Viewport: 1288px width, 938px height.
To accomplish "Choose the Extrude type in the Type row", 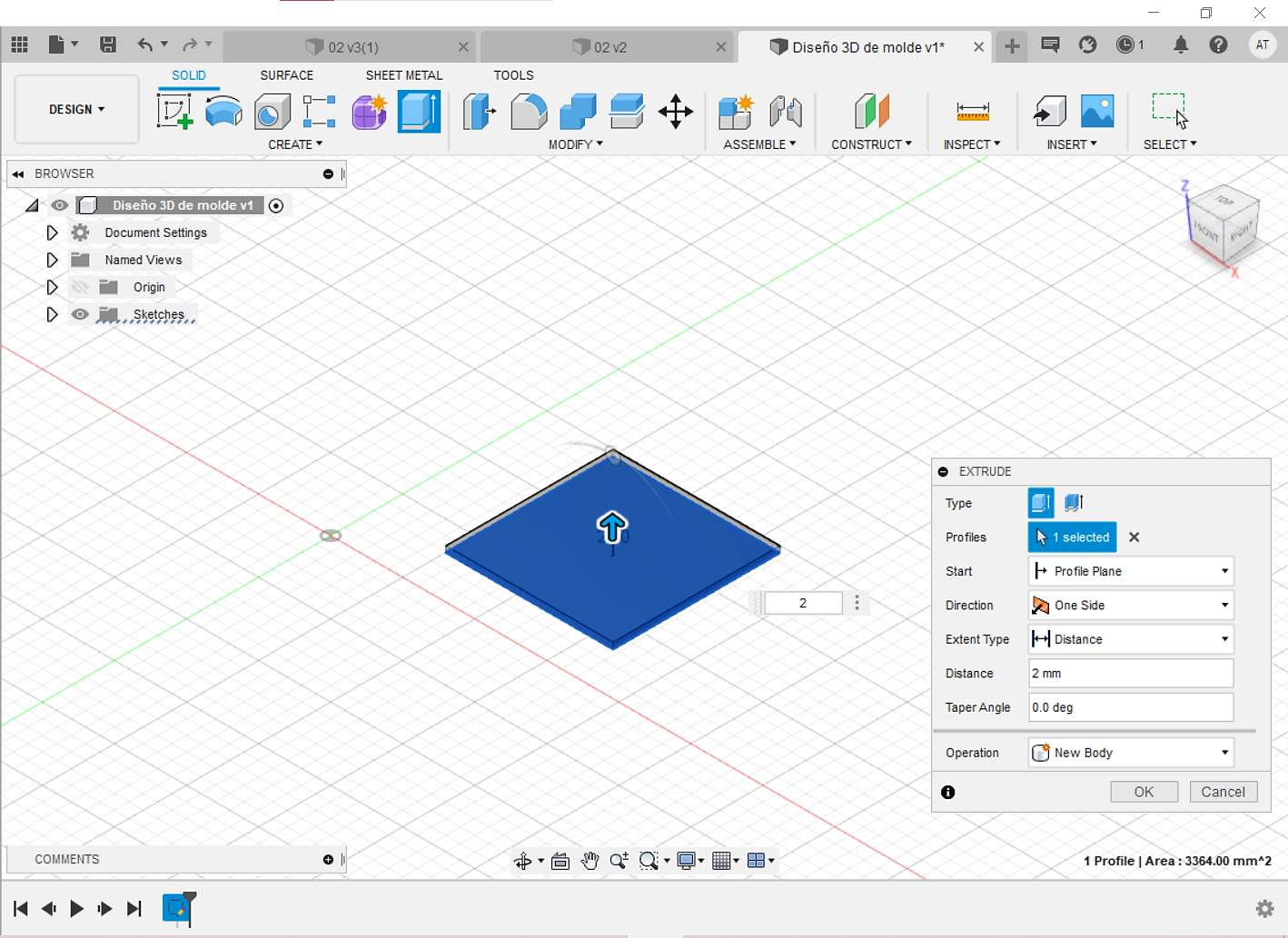I will [1041, 502].
